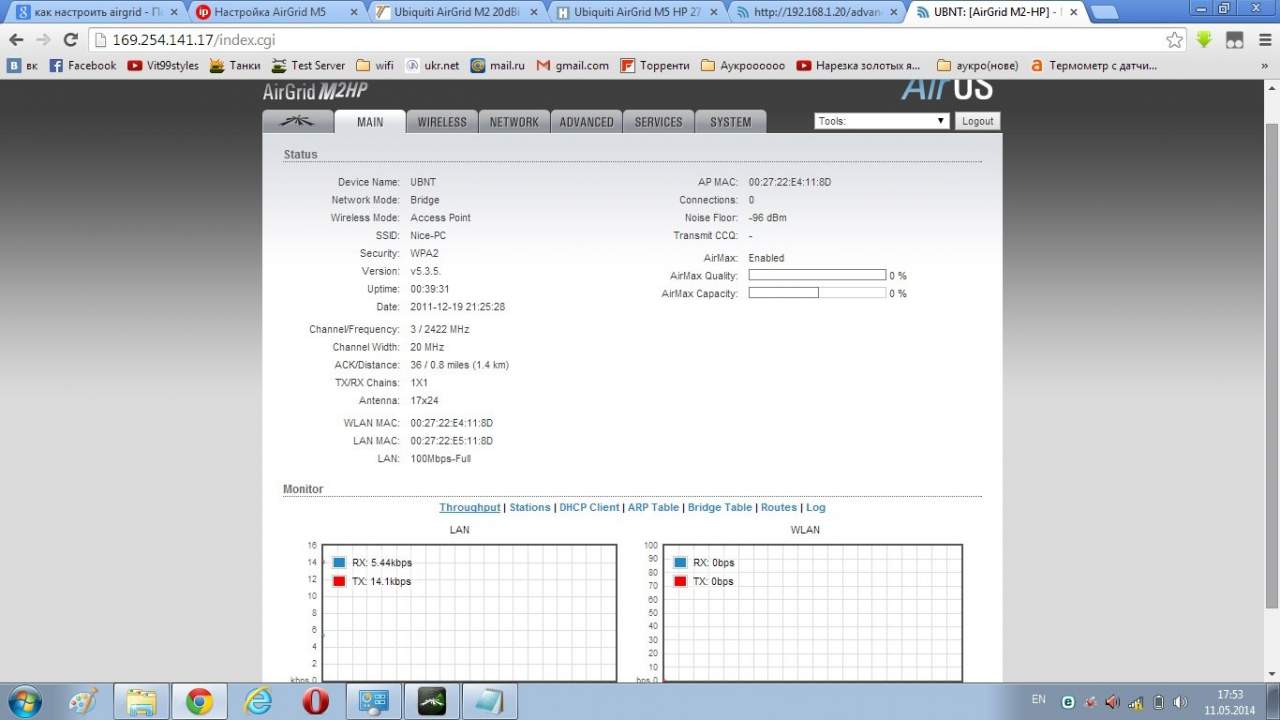Launch Internet Explorer from the taskbar

258,701
